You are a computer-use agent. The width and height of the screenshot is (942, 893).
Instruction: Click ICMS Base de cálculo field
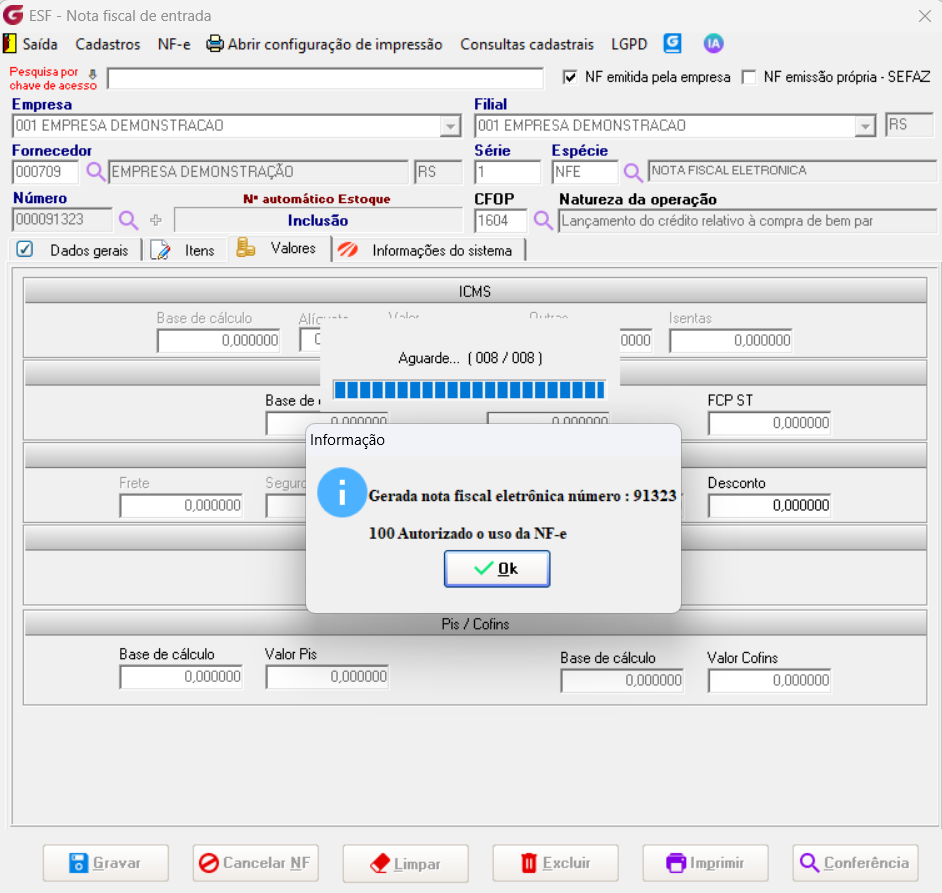pyautogui.click(x=218, y=340)
